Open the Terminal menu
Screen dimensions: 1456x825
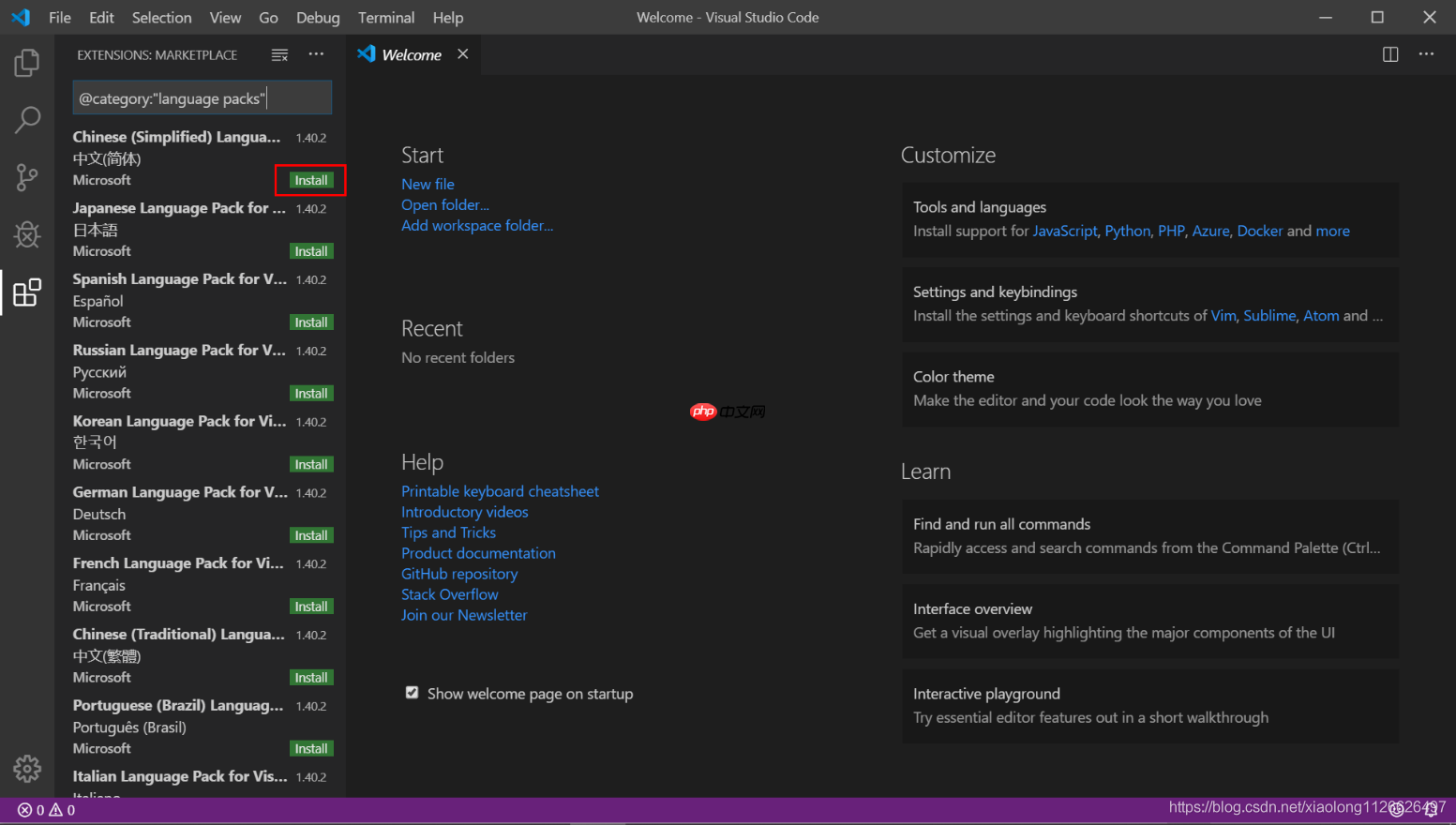point(385,17)
